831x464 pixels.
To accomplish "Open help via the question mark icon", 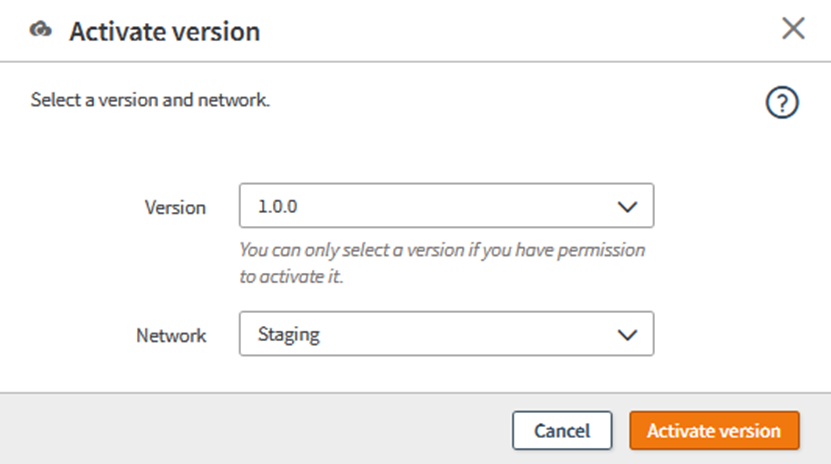I will [781, 103].
